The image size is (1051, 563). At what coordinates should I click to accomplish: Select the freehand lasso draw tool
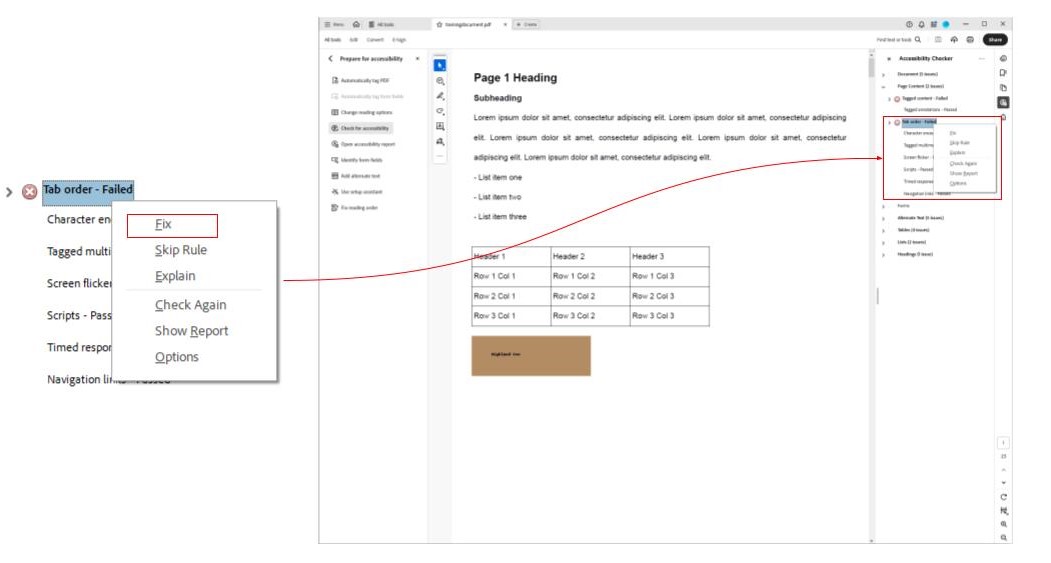[440, 111]
